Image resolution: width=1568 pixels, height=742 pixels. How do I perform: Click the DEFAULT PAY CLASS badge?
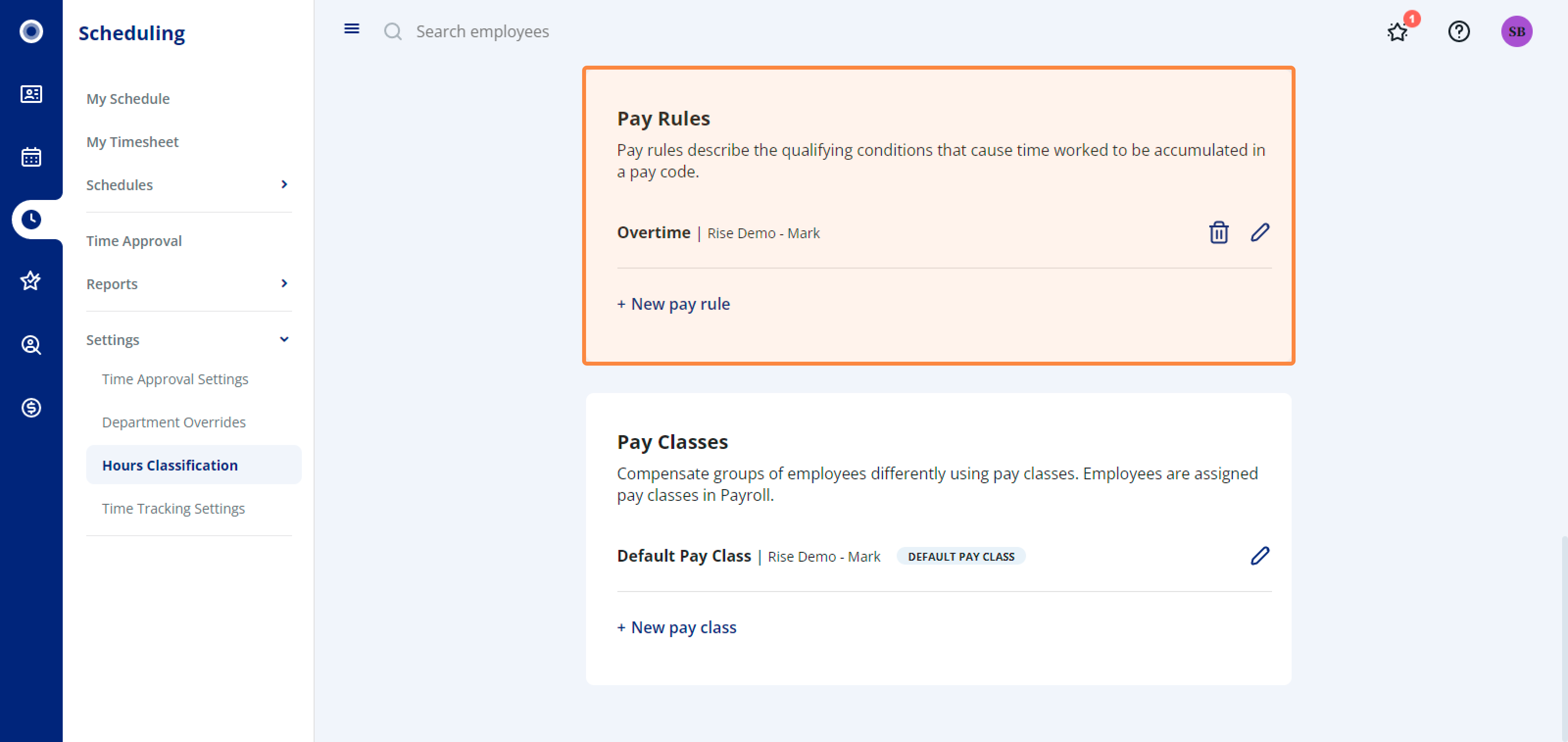[x=961, y=556]
